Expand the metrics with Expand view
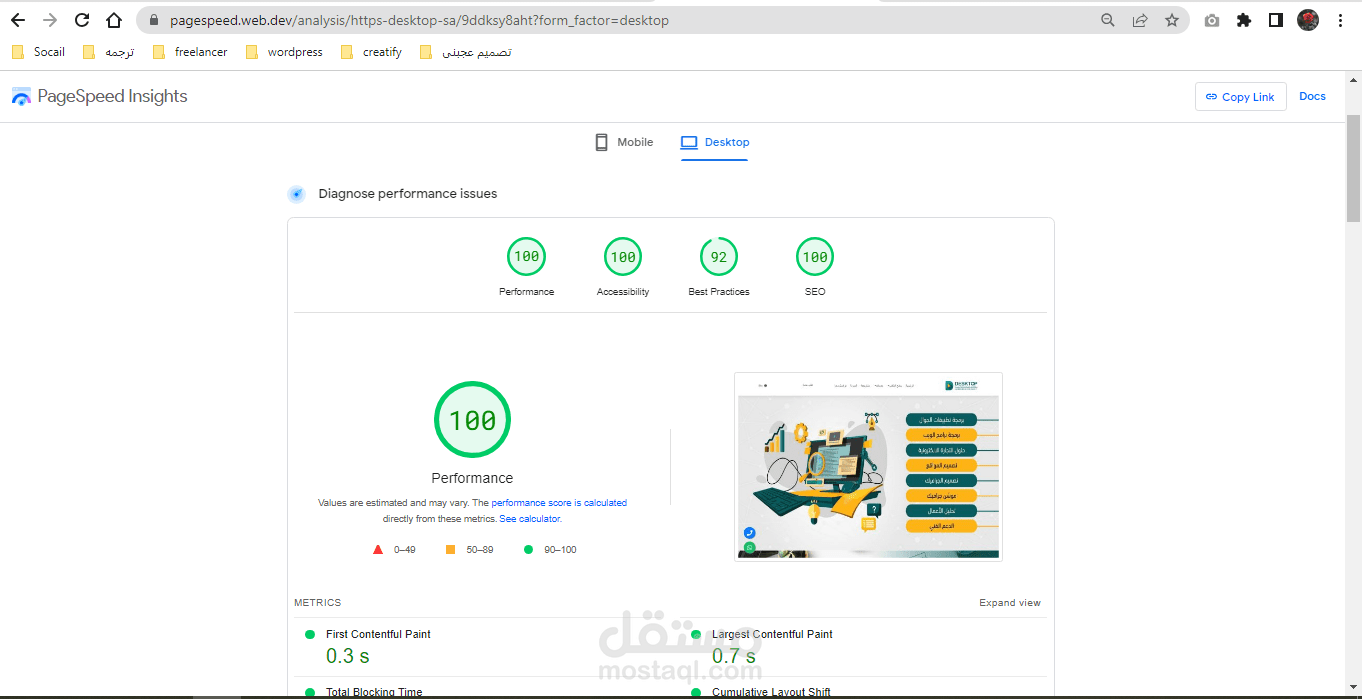1362x699 pixels. click(1010, 603)
